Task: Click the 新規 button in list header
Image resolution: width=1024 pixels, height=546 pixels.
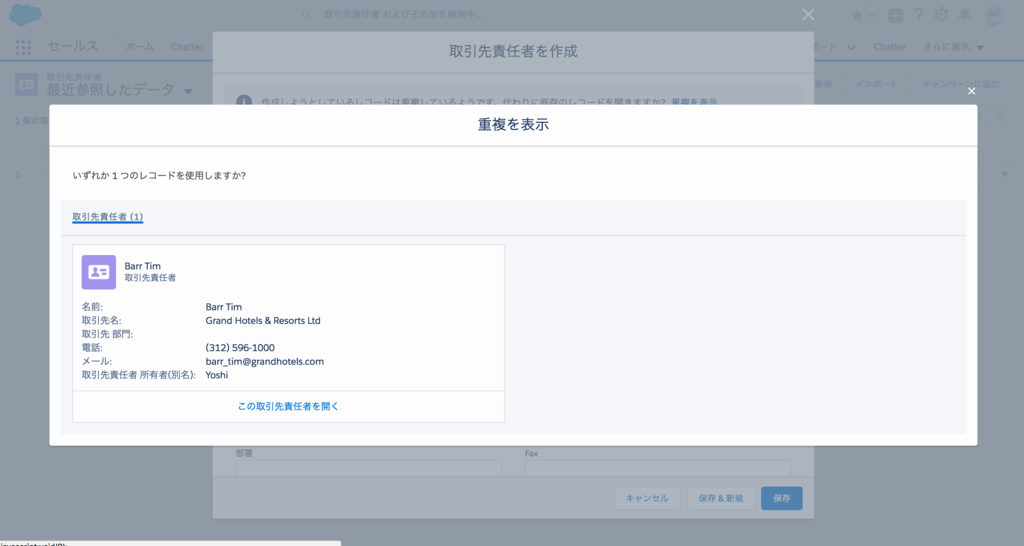Action: click(x=824, y=84)
